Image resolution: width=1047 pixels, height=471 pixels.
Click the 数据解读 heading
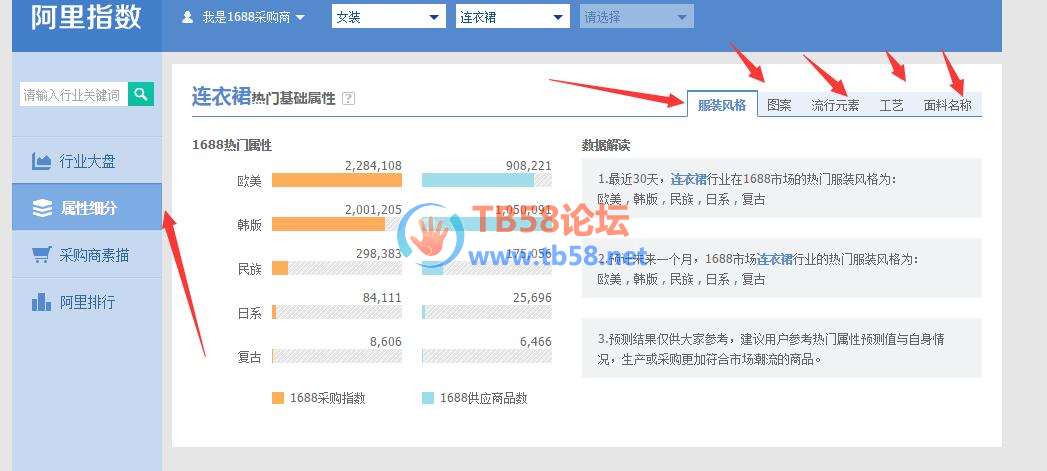606,146
